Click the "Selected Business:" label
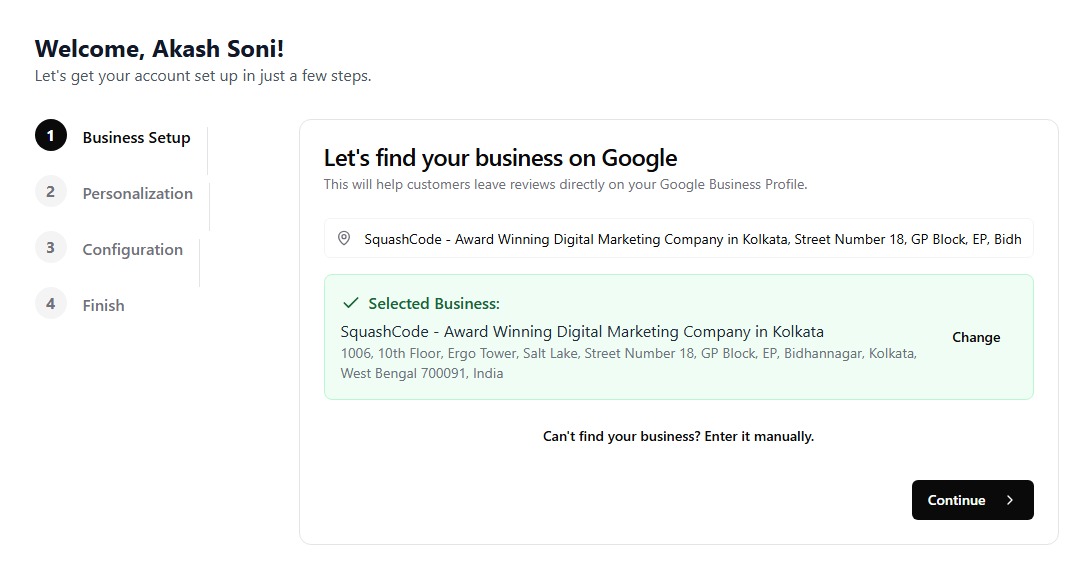The width and height of the screenshot is (1081, 577). (x=434, y=304)
